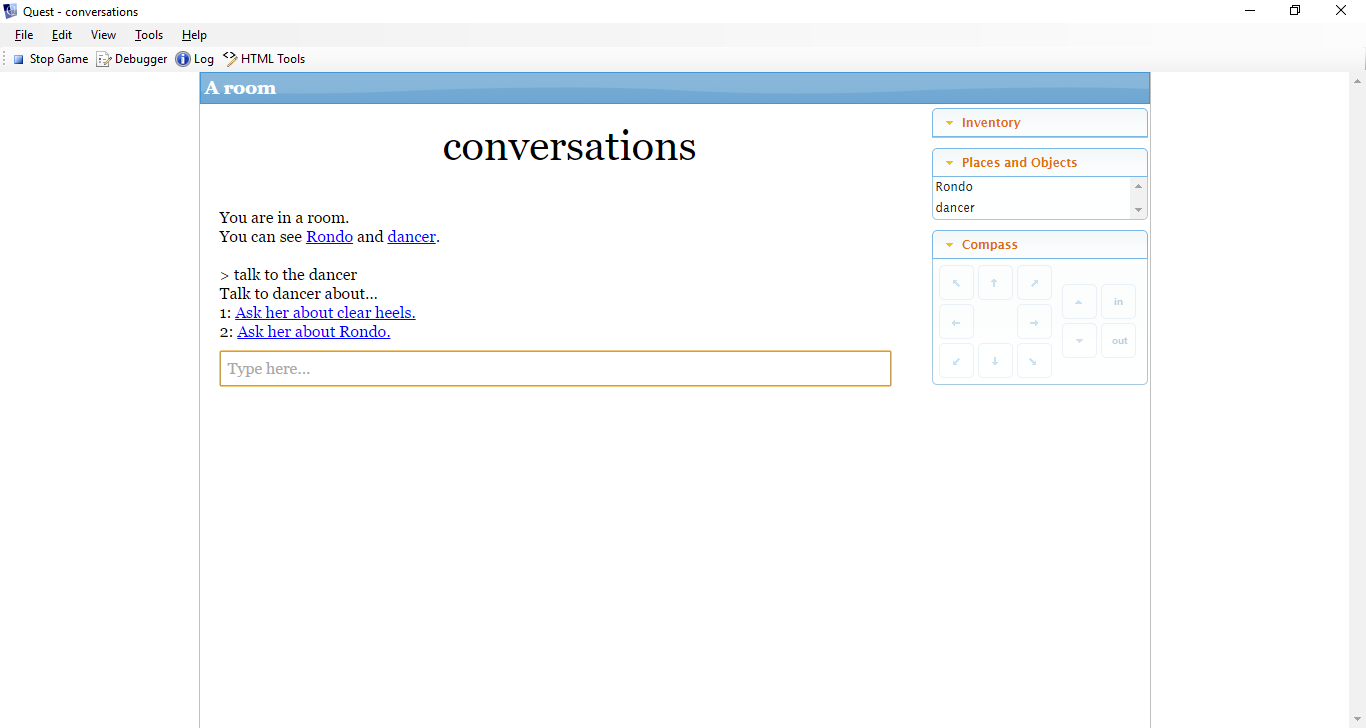Open the Log viewer
1366x728 pixels.
pos(195,59)
